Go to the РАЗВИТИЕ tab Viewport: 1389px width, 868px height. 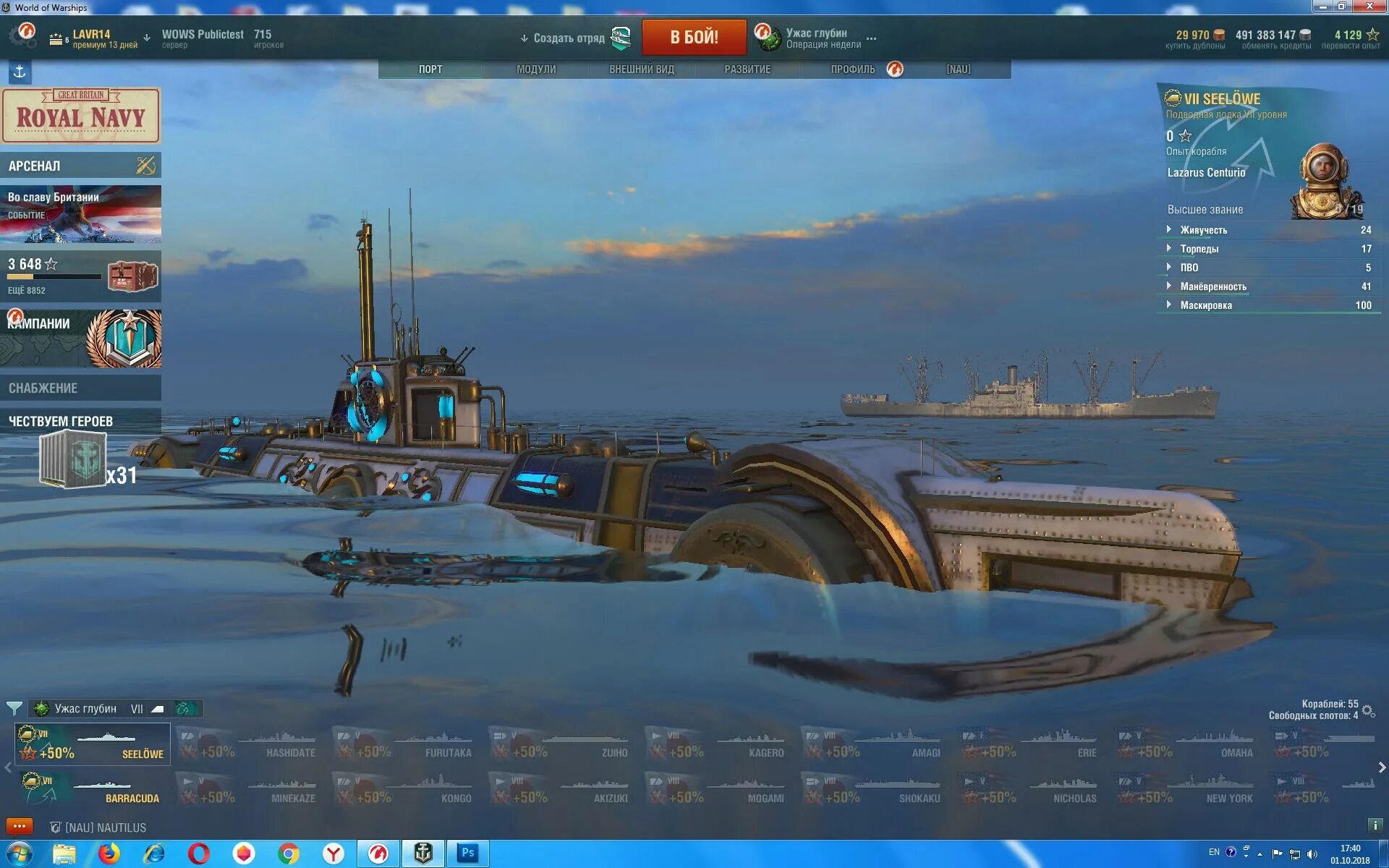click(747, 69)
